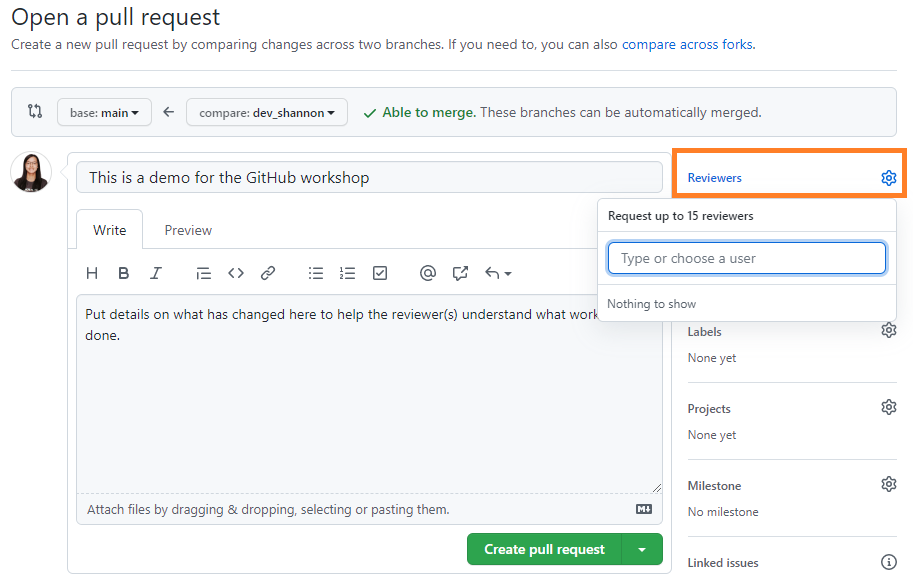Image resolution: width=913 pixels, height=580 pixels.
Task: Click the Create pull request button
Action: coord(544,549)
